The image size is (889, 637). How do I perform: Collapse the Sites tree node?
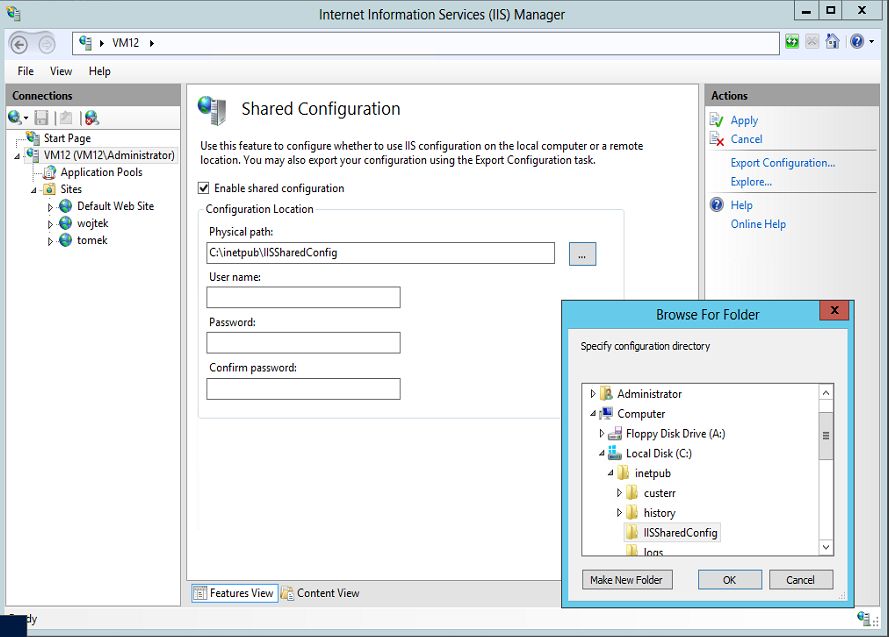34,190
